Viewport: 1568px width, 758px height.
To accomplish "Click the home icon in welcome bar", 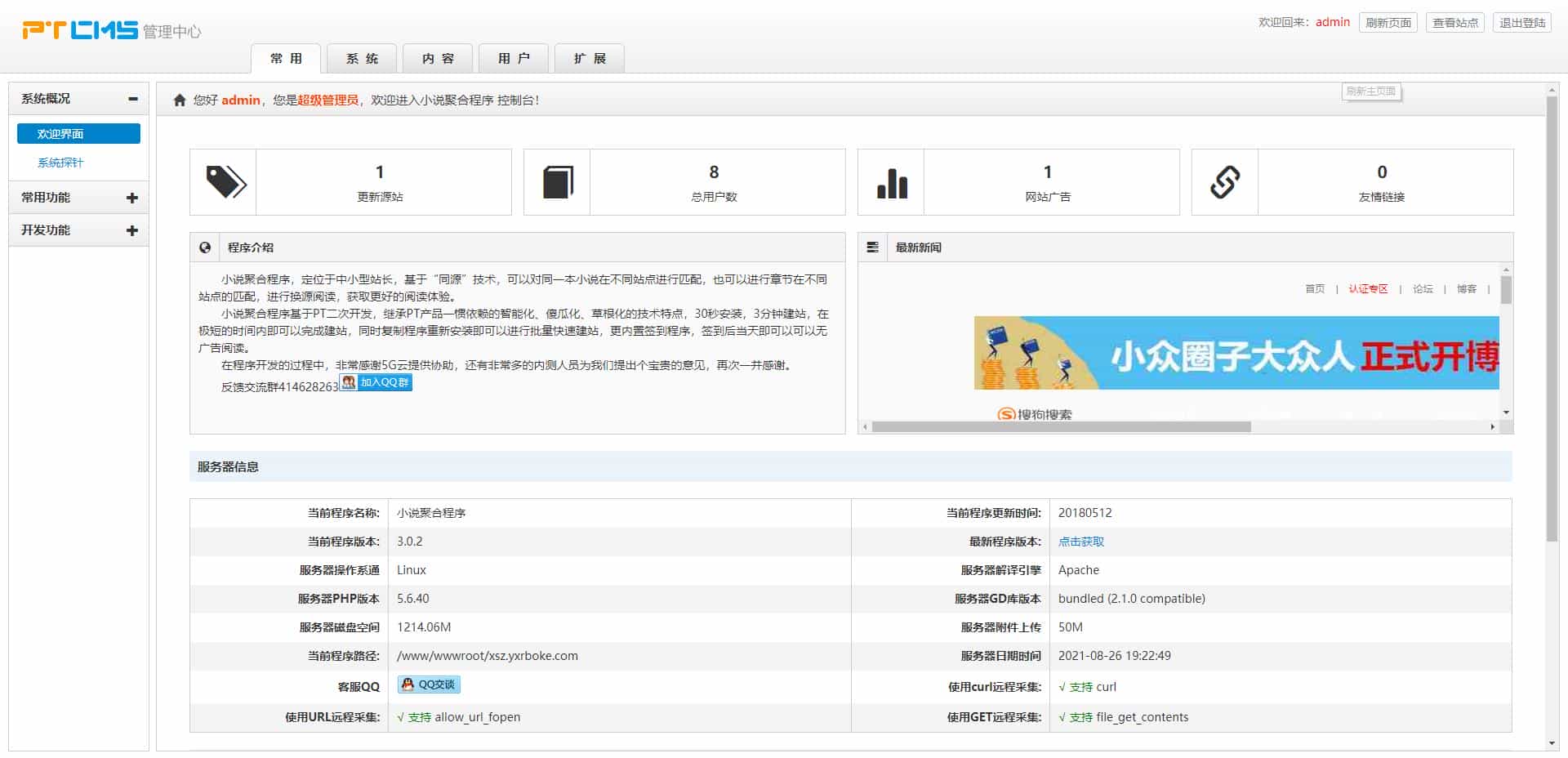I will click(x=180, y=100).
